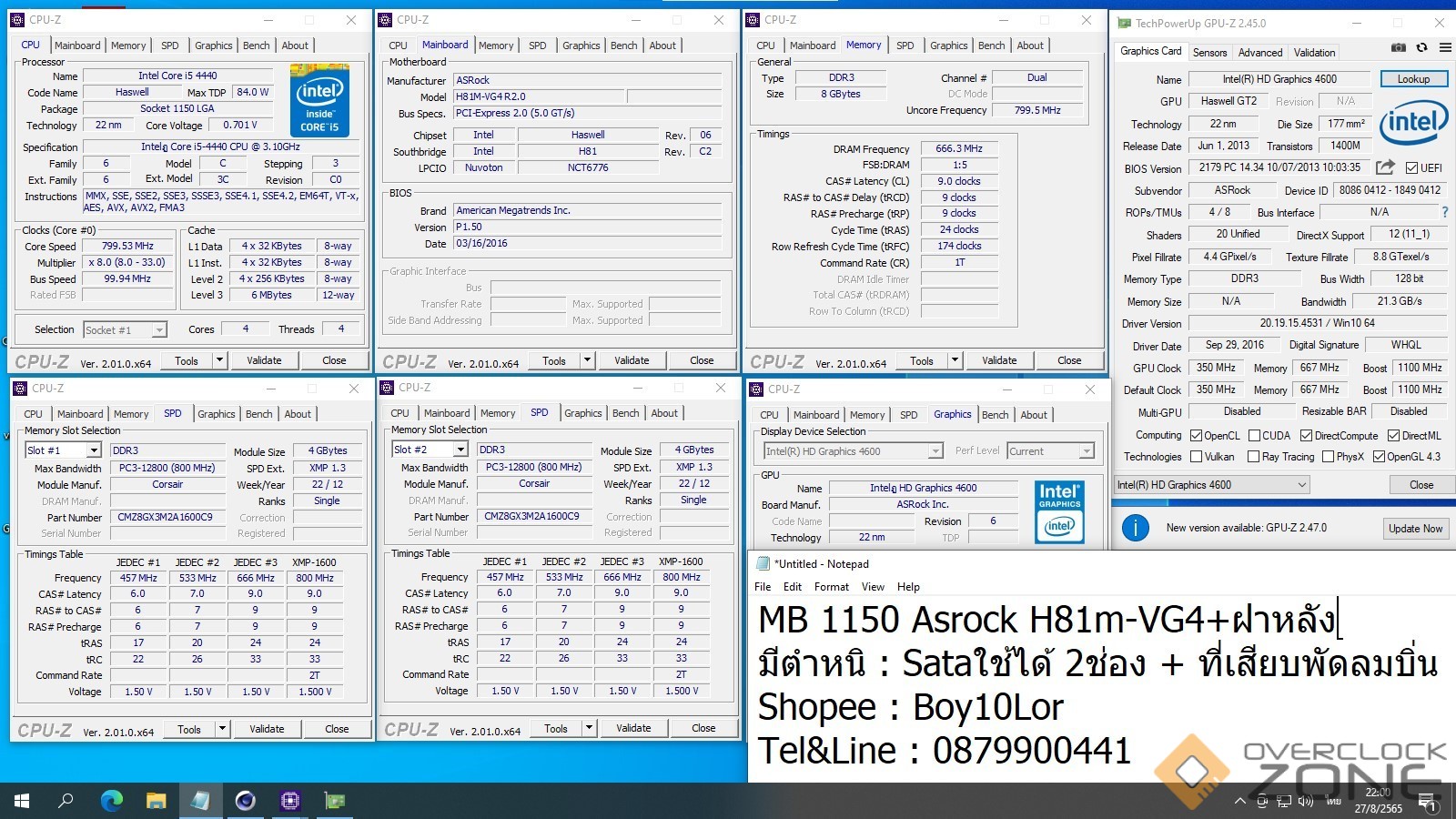Image resolution: width=1456 pixels, height=819 pixels.
Task: Open the GPU-Z hamburger menu
Action: [1444, 48]
